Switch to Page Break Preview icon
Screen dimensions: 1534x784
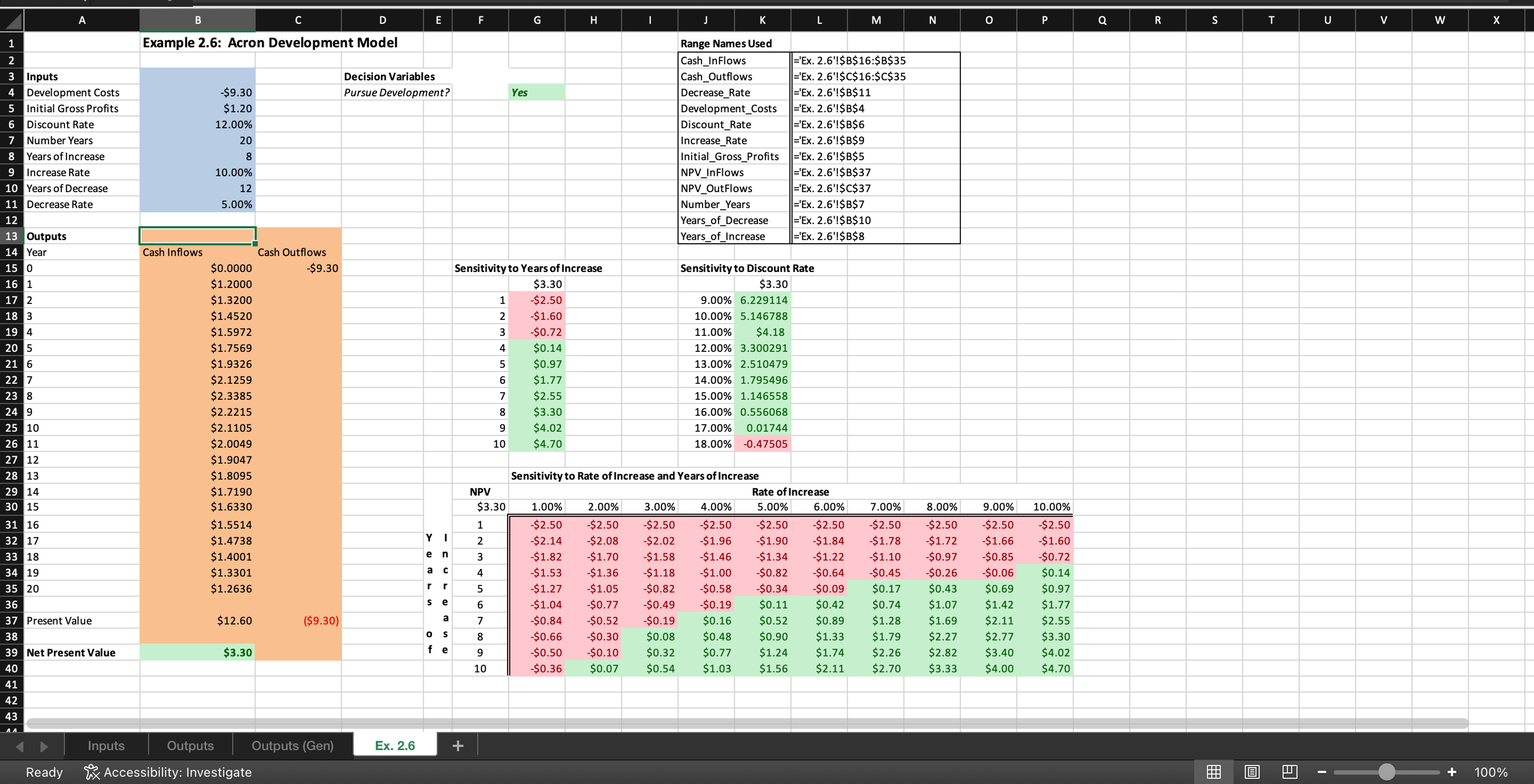click(1289, 772)
